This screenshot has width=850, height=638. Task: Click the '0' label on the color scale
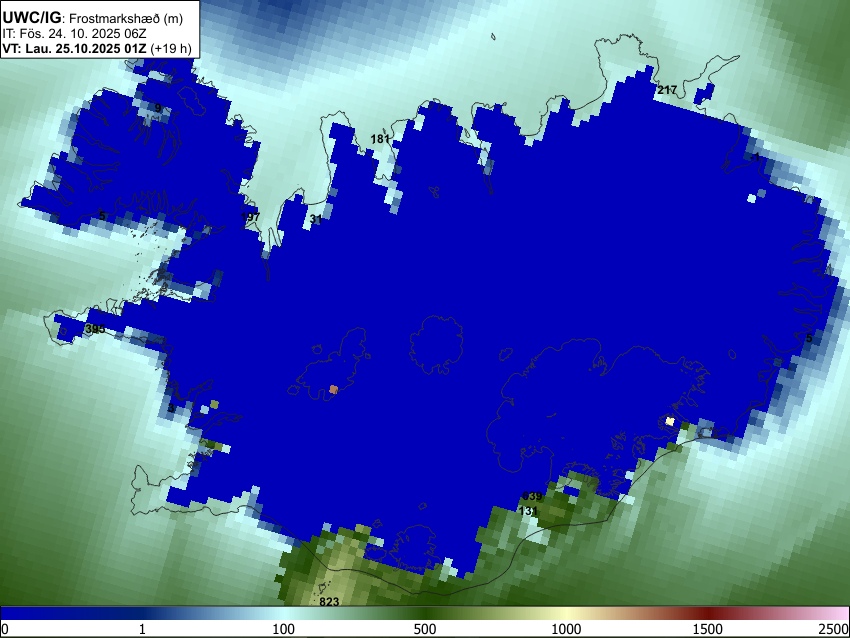click(x=5, y=629)
